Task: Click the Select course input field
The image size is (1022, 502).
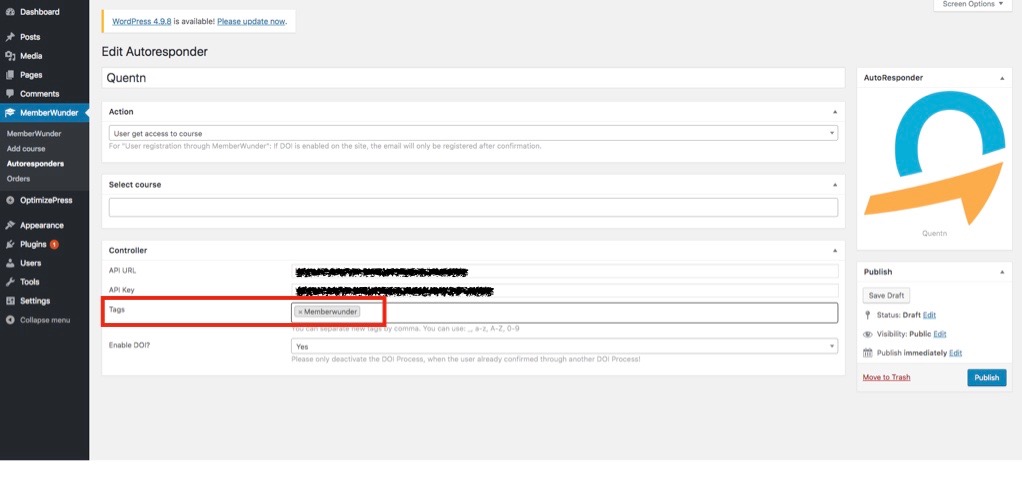Action: 473,207
